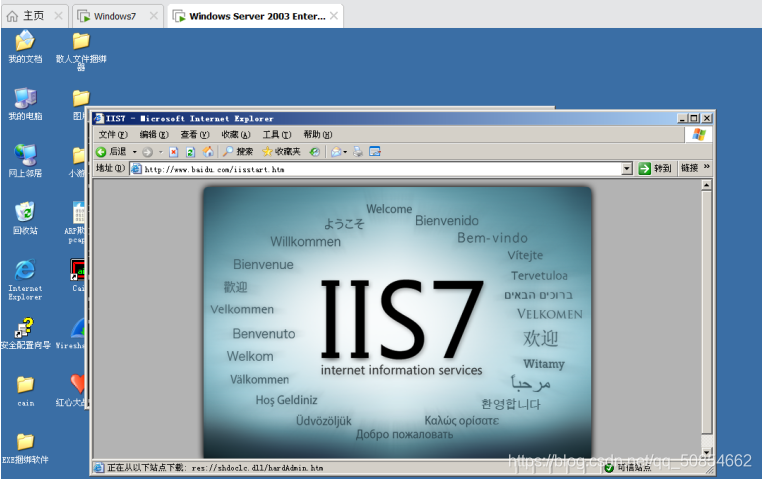762x480 pixels.
Task: Open the 文件(F) menu
Action: click(x=113, y=135)
